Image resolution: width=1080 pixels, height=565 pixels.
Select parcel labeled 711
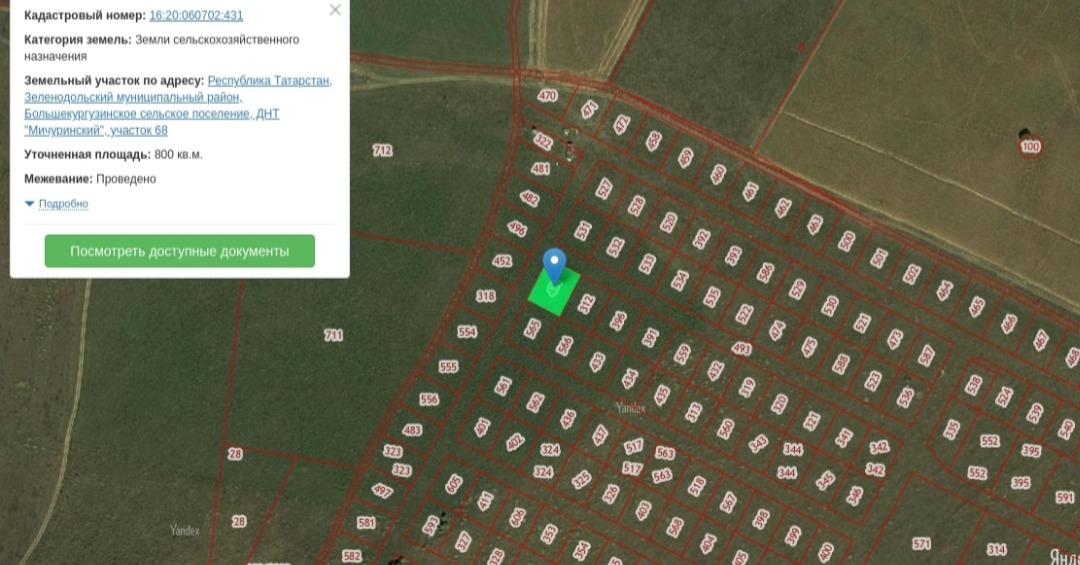333,336
